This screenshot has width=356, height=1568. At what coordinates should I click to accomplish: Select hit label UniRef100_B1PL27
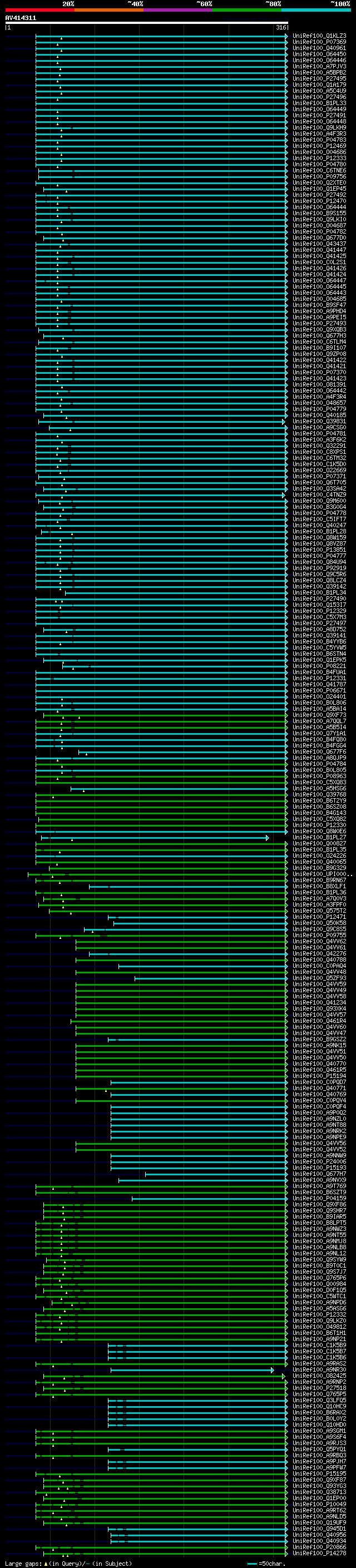tap(319, 838)
